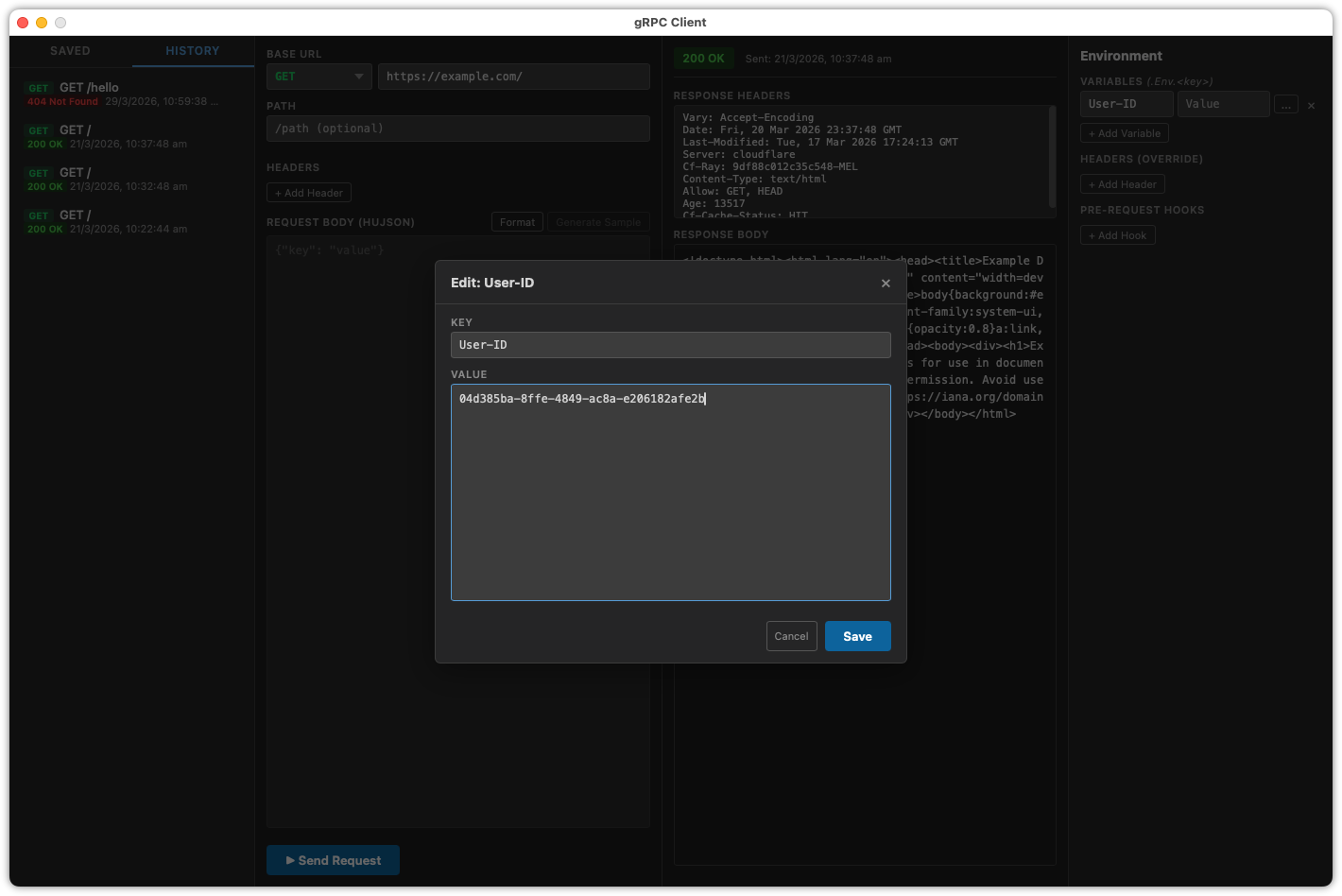The width and height of the screenshot is (1342, 896).
Task: Click Save in the edit dialog
Action: (x=857, y=636)
